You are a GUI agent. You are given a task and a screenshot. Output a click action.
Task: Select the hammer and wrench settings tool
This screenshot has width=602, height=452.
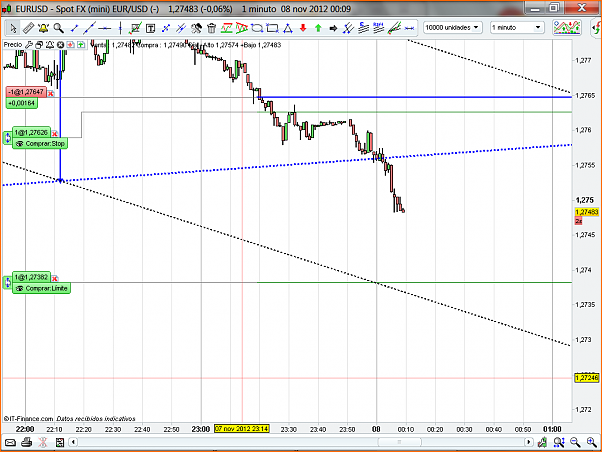coord(196,28)
